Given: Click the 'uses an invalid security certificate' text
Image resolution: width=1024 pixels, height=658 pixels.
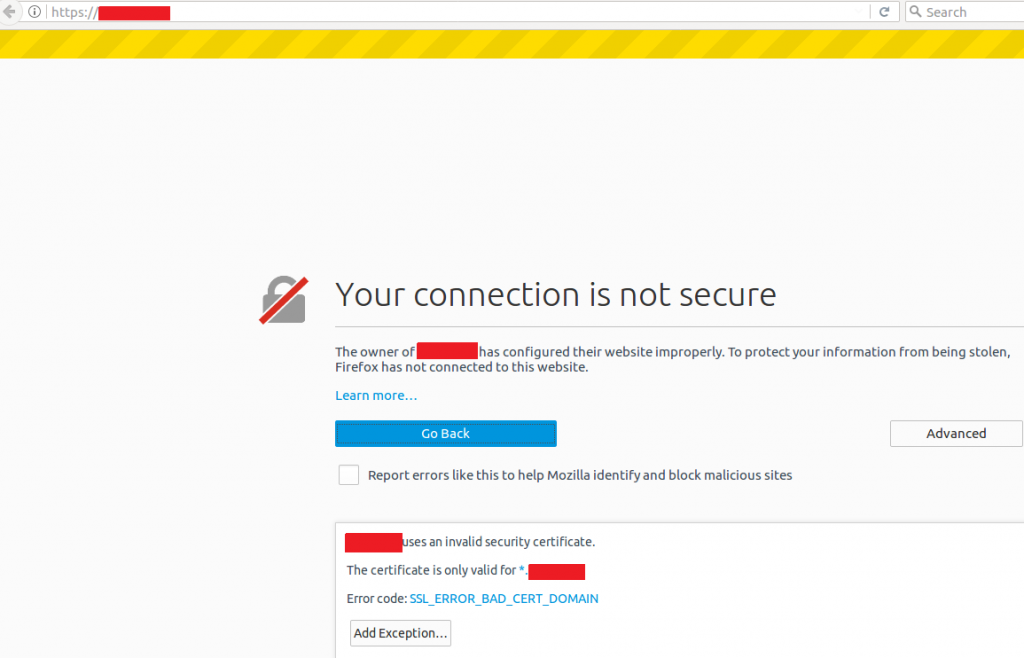Looking at the screenshot, I should pyautogui.click(x=499, y=542).
